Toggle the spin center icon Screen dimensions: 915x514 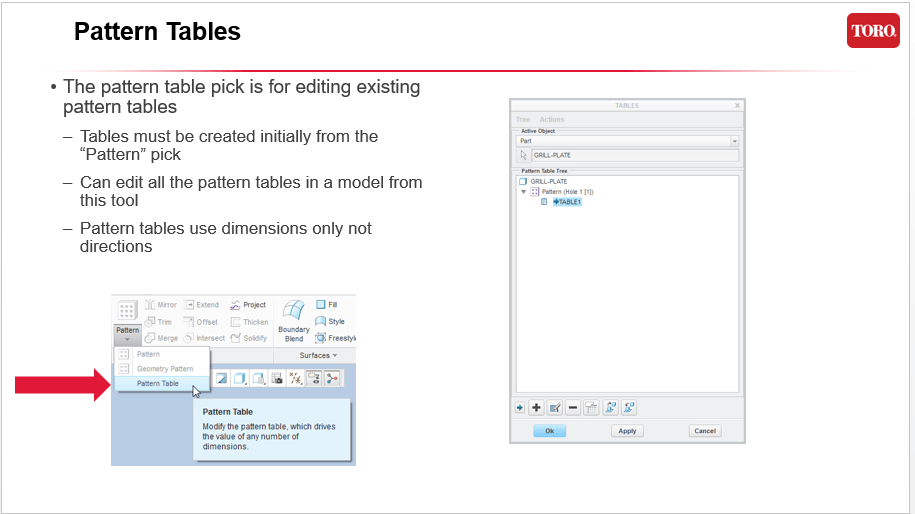click(333, 379)
